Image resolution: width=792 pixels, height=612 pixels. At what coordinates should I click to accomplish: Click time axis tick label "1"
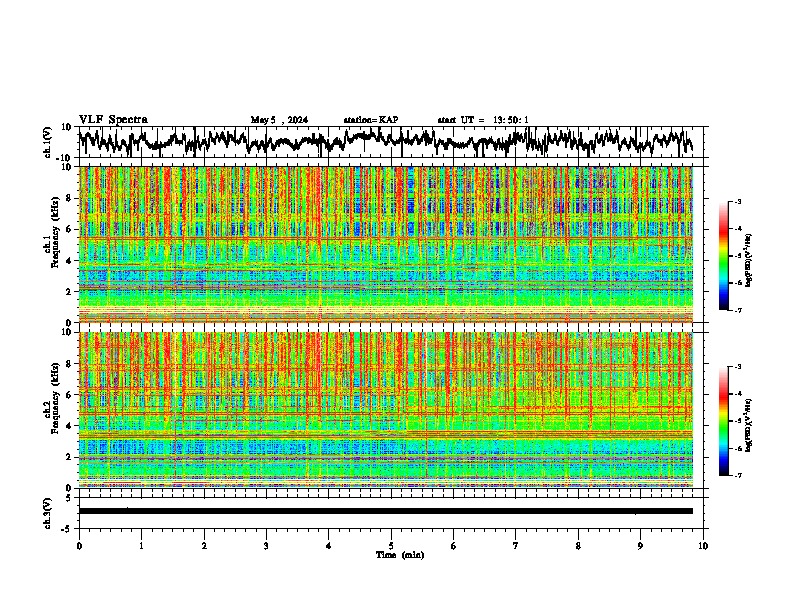pyautogui.click(x=141, y=546)
